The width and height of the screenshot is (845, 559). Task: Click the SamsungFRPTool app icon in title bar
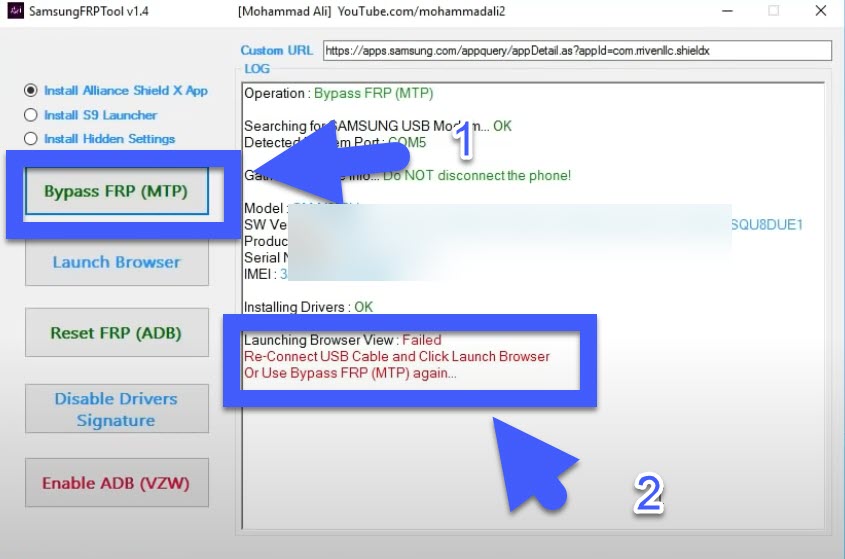15,10
